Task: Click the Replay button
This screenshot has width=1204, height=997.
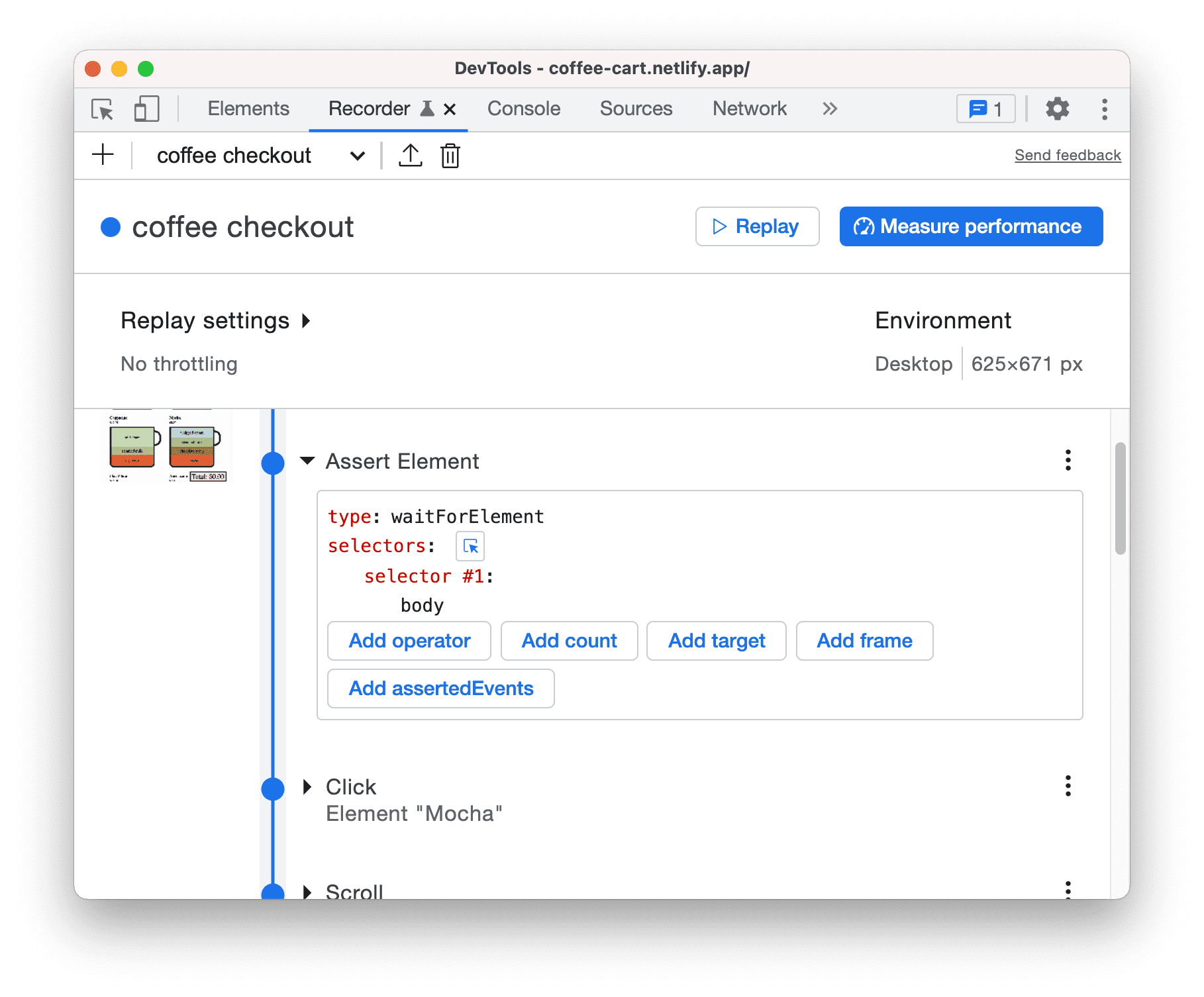Action: coord(756,226)
